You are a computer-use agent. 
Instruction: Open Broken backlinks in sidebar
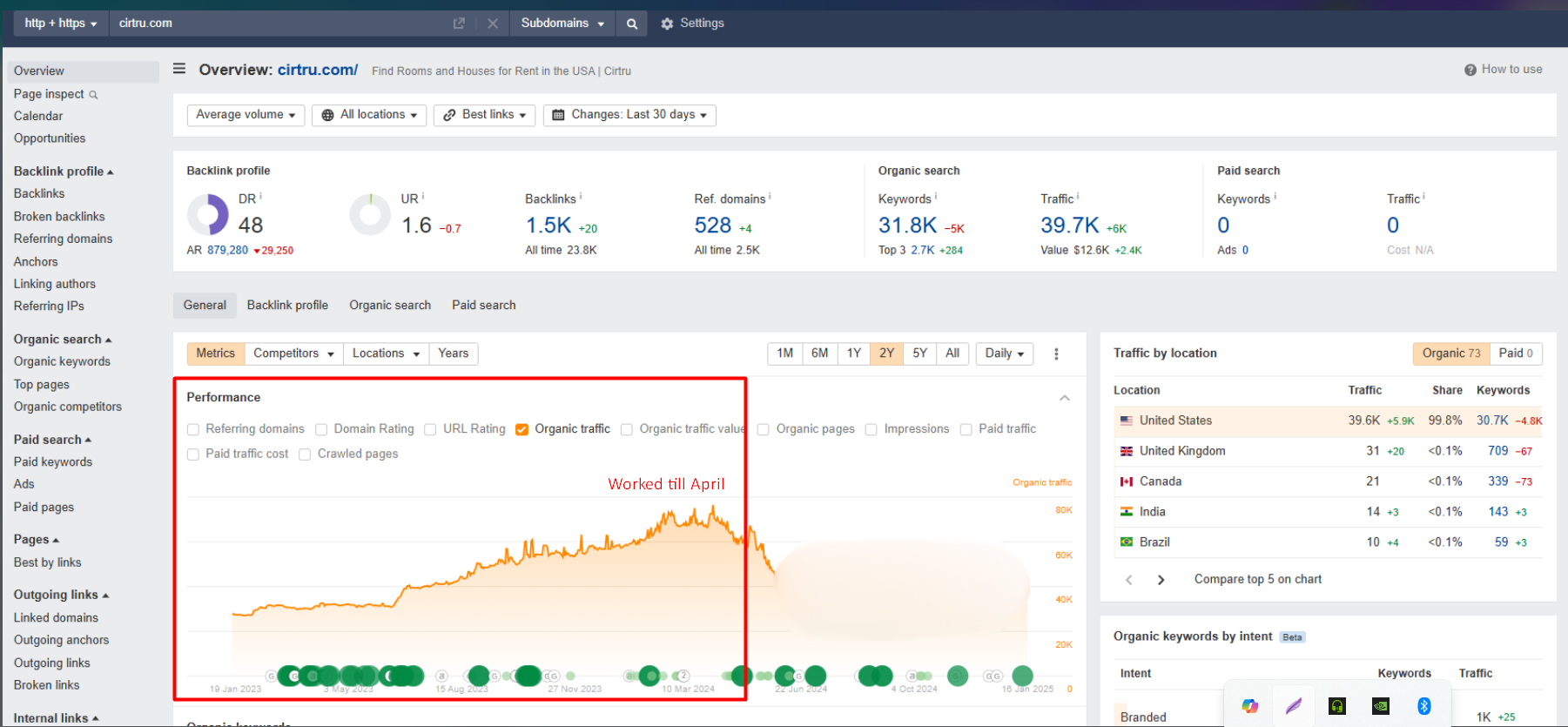[59, 217]
